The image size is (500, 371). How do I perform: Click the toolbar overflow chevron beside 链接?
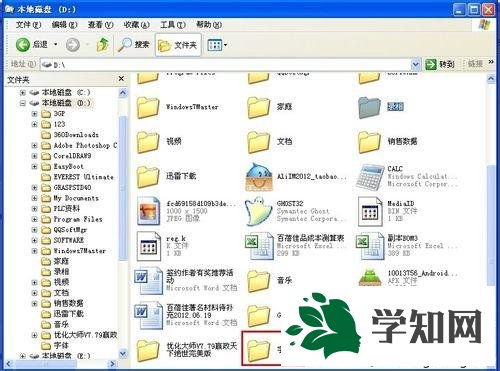coord(491,62)
